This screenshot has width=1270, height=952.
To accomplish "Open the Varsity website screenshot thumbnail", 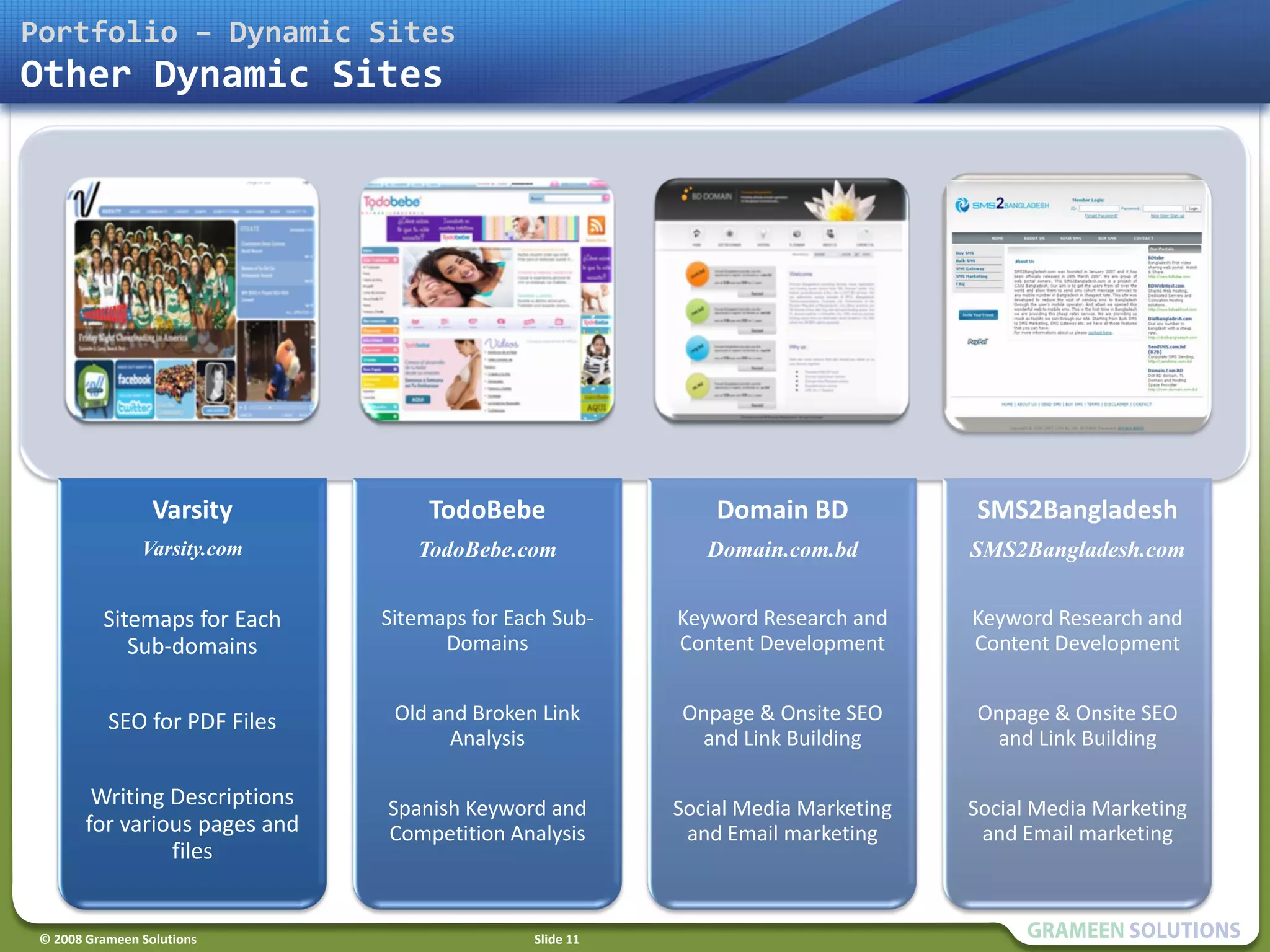I will click(192, 301).
